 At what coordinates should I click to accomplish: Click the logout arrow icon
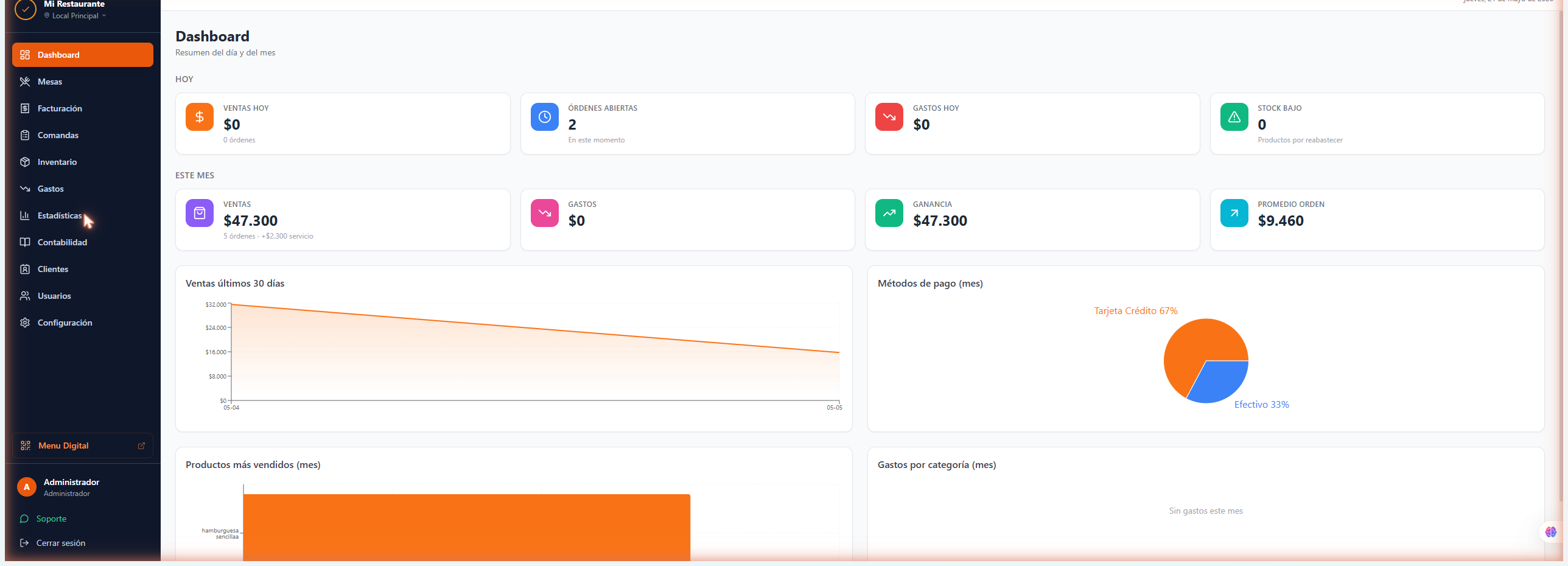(x=24, y=543)
